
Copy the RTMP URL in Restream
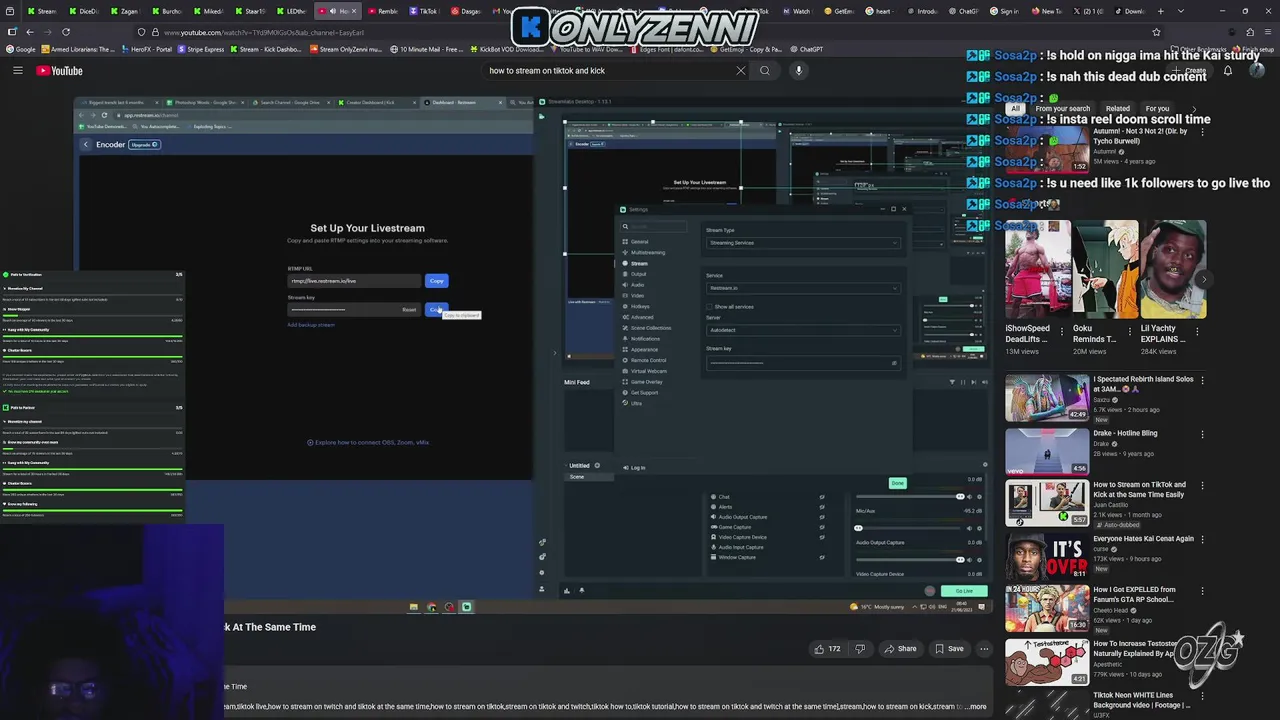click(436, 281)
